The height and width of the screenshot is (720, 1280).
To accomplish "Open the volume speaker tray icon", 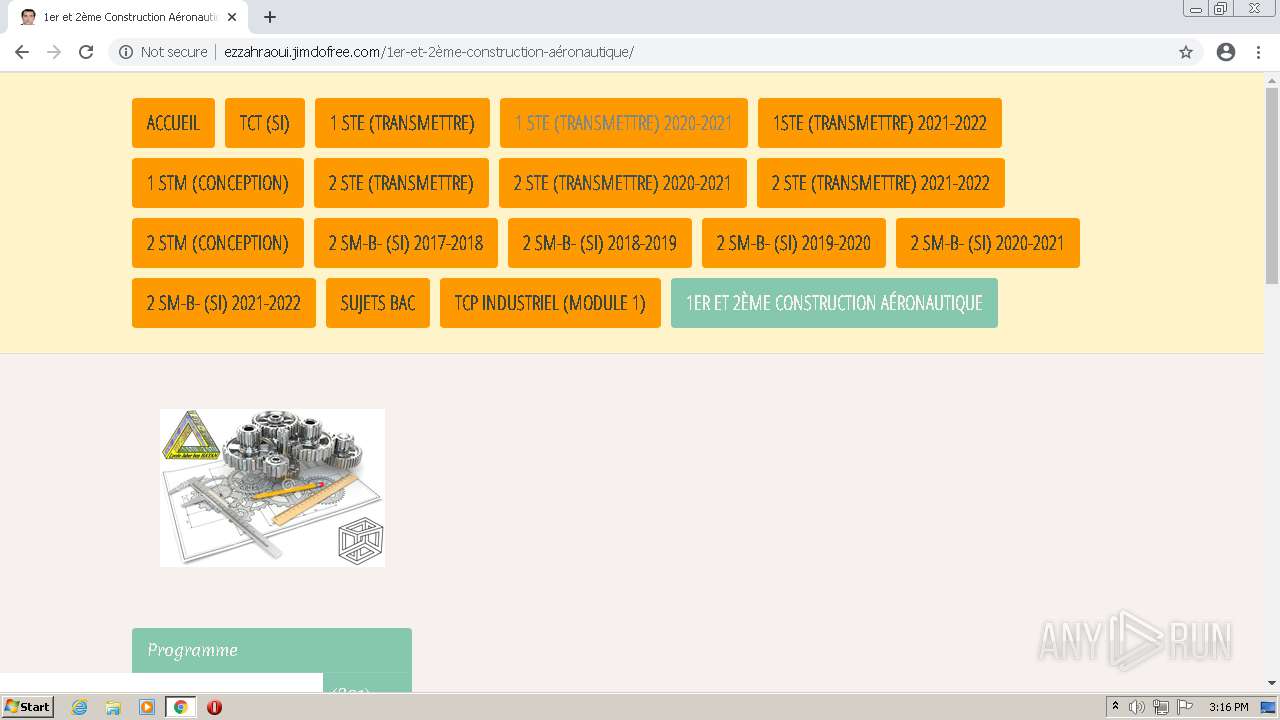I will tap(1136, 707).
